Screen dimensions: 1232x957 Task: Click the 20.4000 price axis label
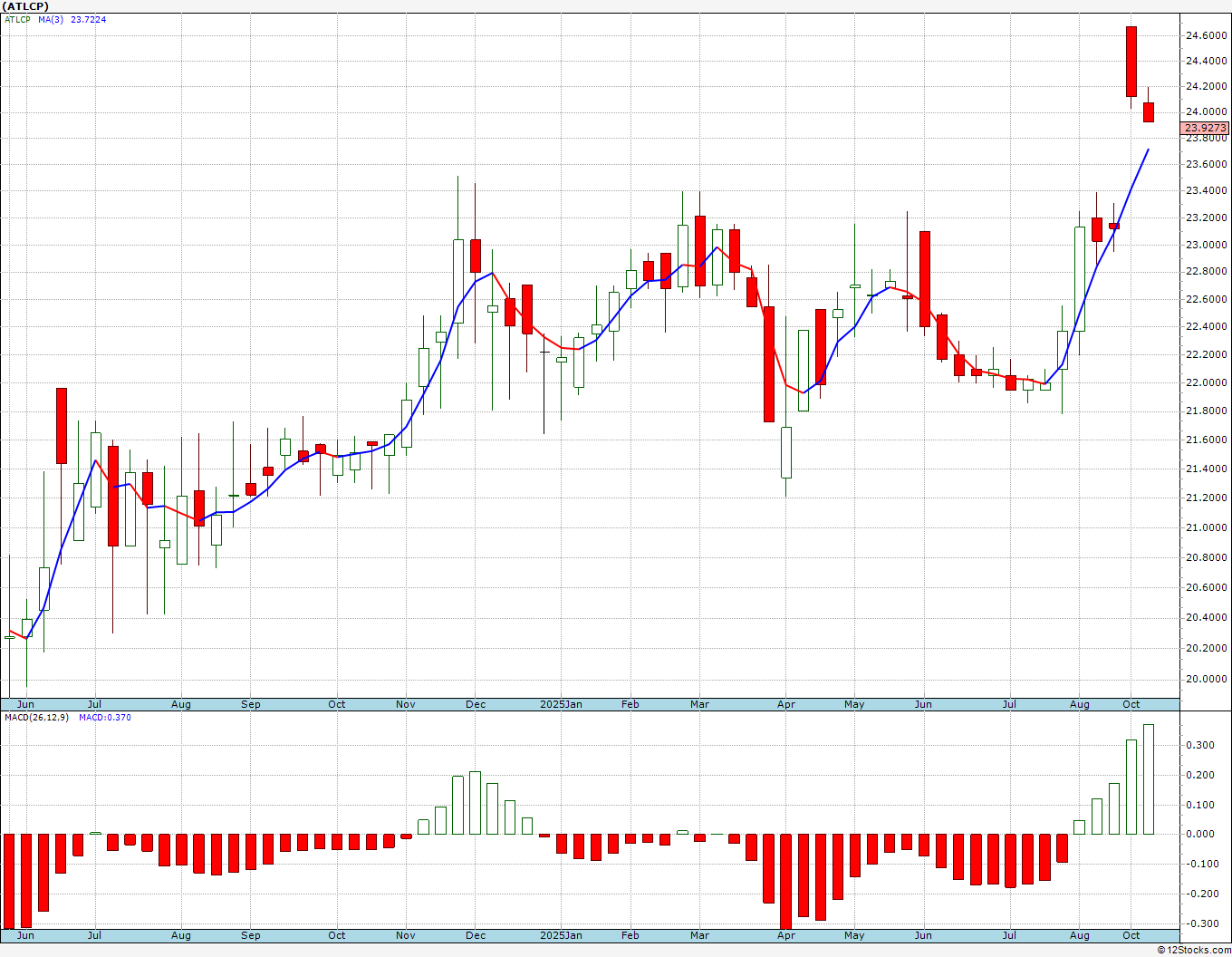click(x=1206, y=617)
